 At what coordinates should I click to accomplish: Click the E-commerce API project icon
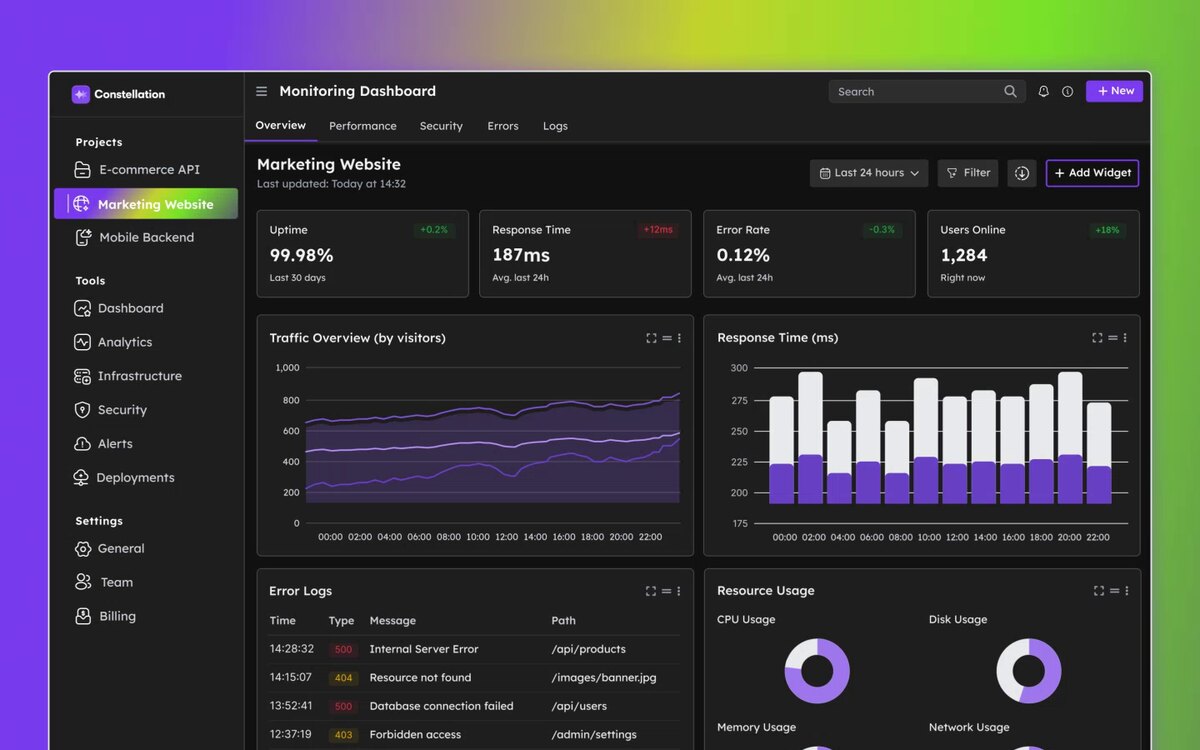click(x=82, y=170)
